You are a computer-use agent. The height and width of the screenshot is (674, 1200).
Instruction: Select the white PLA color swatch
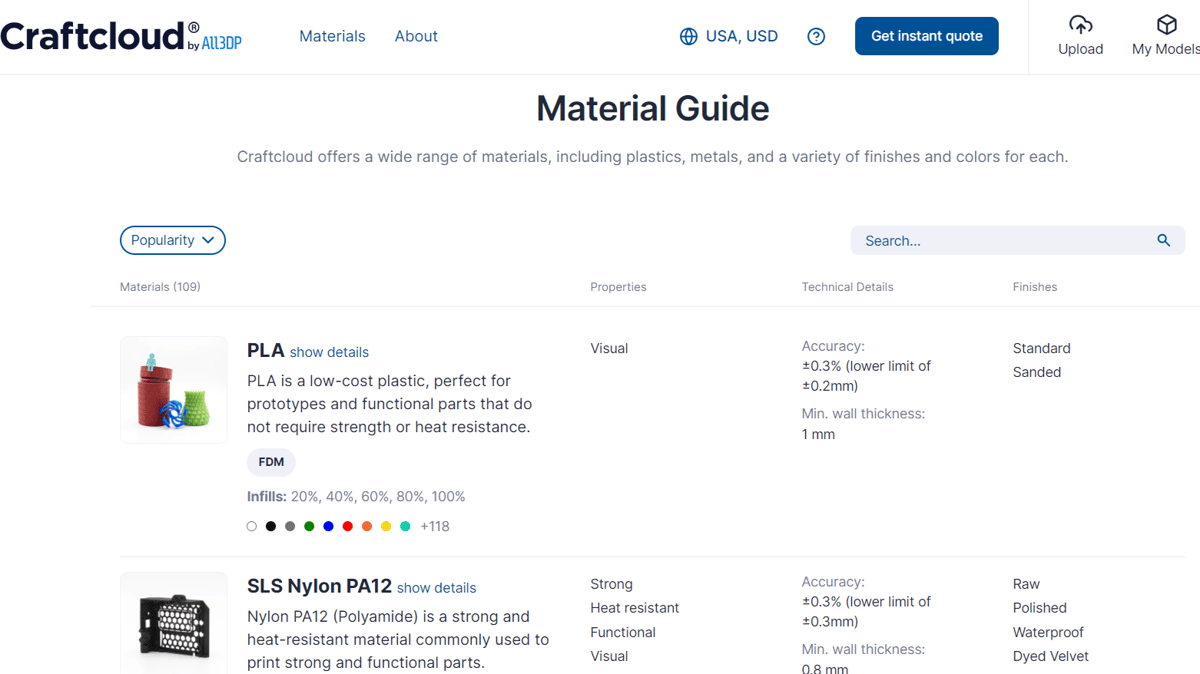(251, 526)
